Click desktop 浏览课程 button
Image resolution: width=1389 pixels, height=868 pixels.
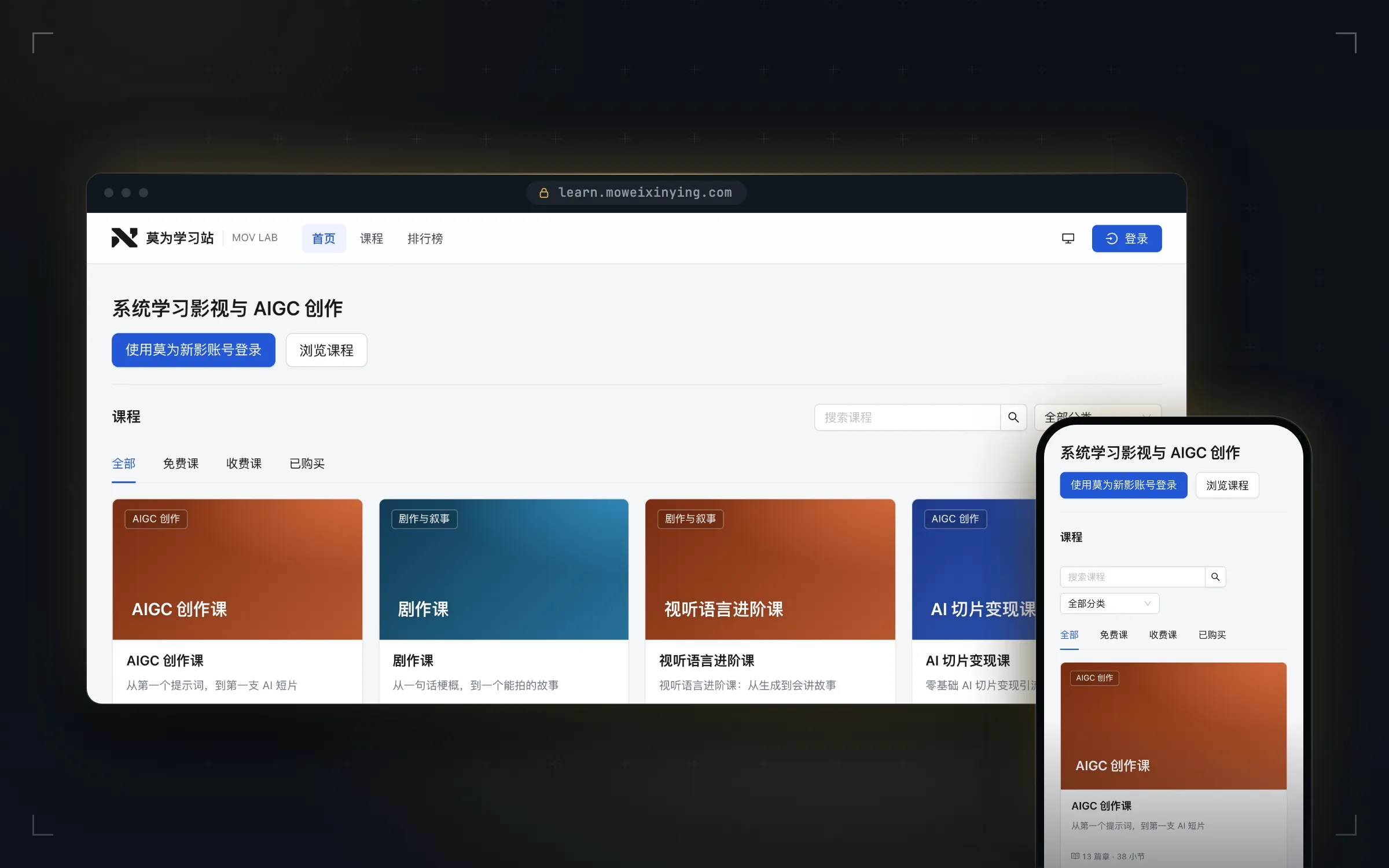pos(326,350)
